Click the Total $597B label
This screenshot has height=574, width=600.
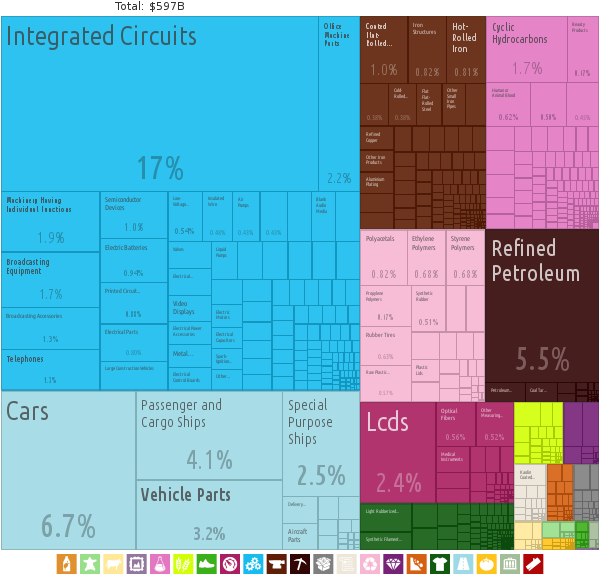pos(150,7)
